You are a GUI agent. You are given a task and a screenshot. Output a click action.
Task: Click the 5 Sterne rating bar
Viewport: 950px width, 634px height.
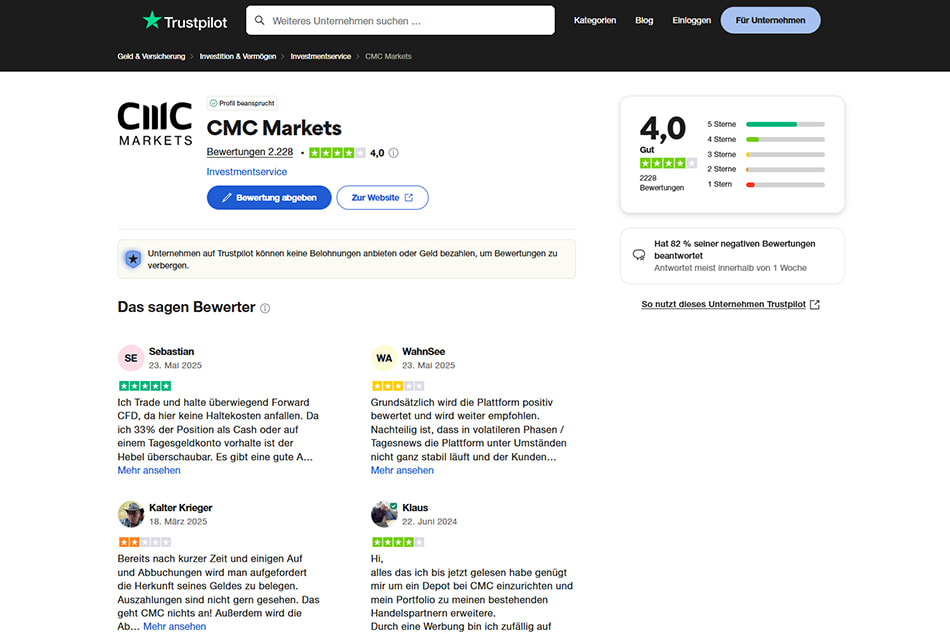(x=785, y=124)
